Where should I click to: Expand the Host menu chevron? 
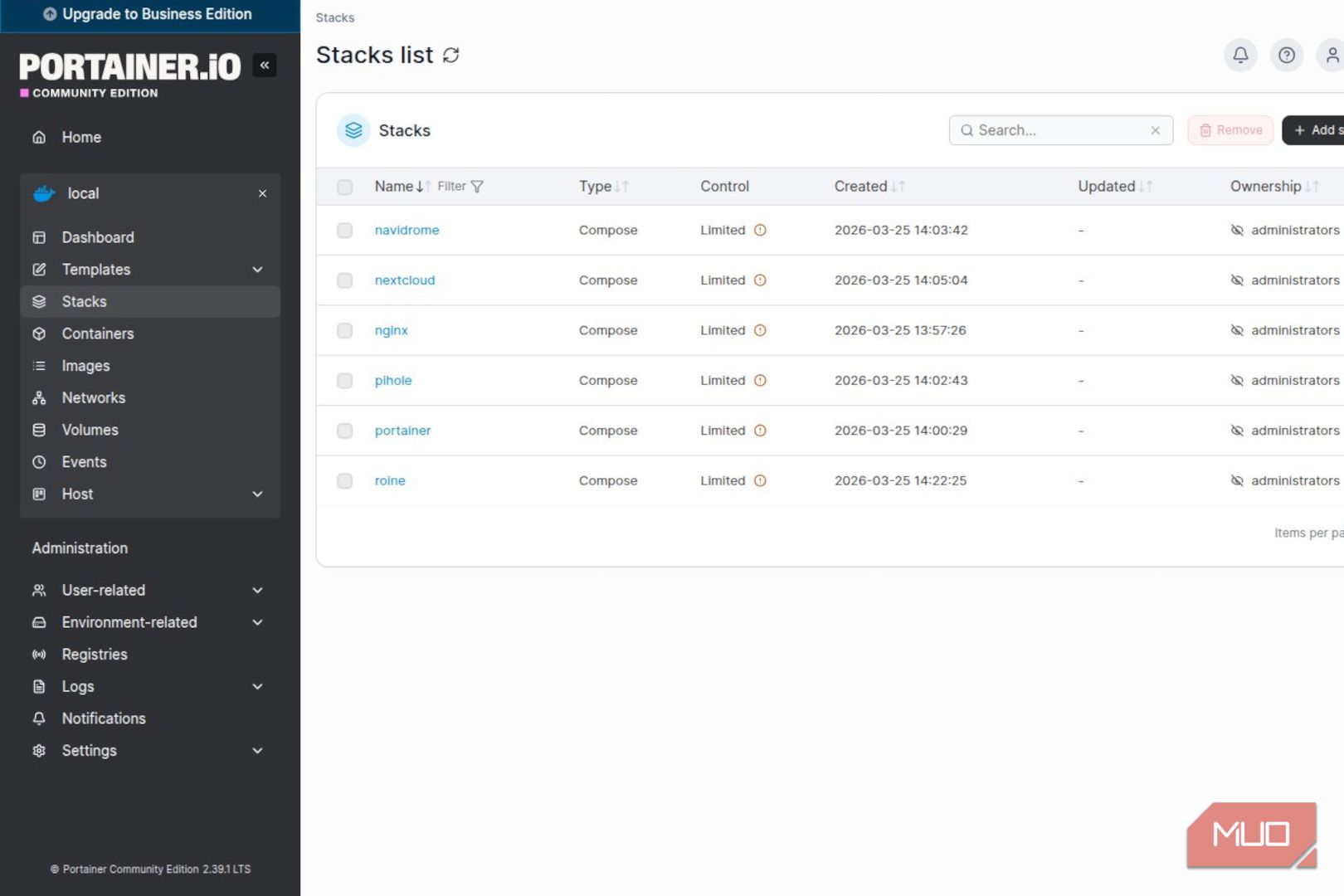pos(258,494)
